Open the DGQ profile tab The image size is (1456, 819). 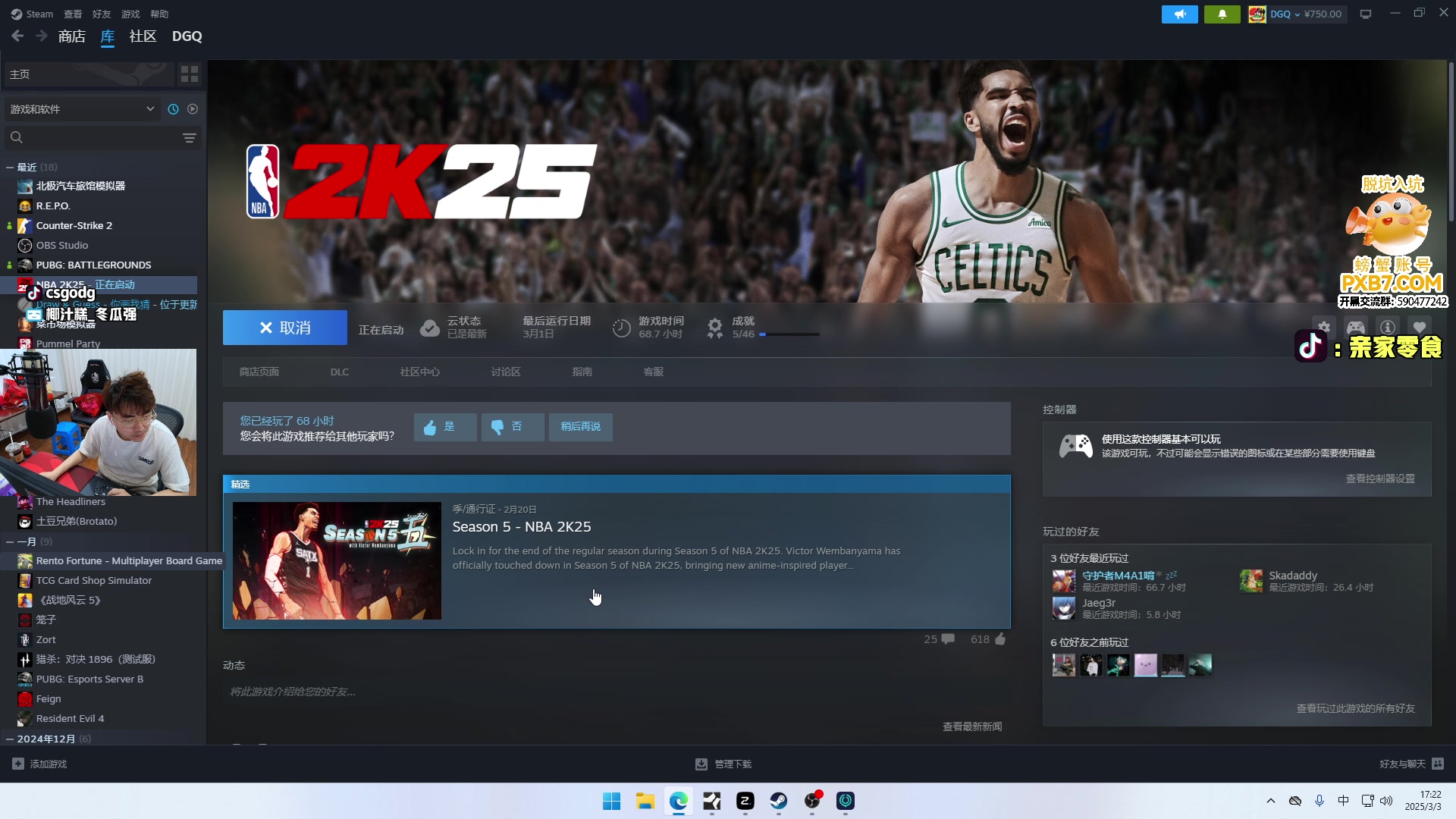187,36
